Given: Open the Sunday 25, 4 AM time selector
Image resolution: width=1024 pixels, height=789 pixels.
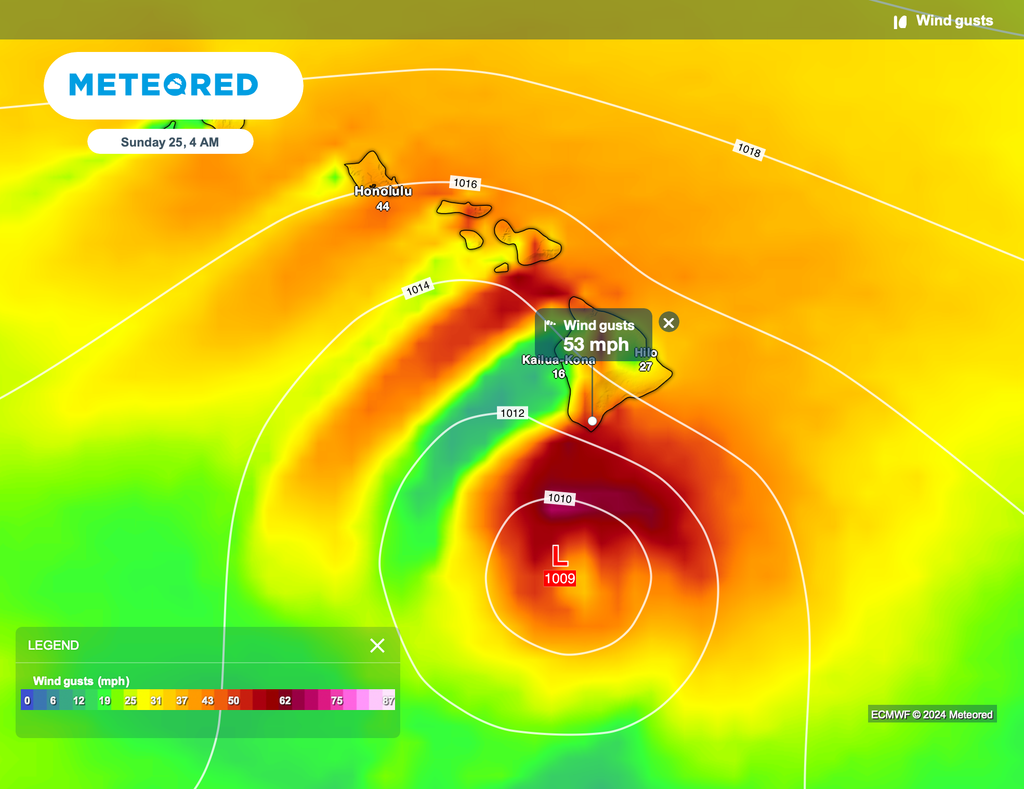Looking at the screenshot, I should pyautogui.click(x=170, y=142).
